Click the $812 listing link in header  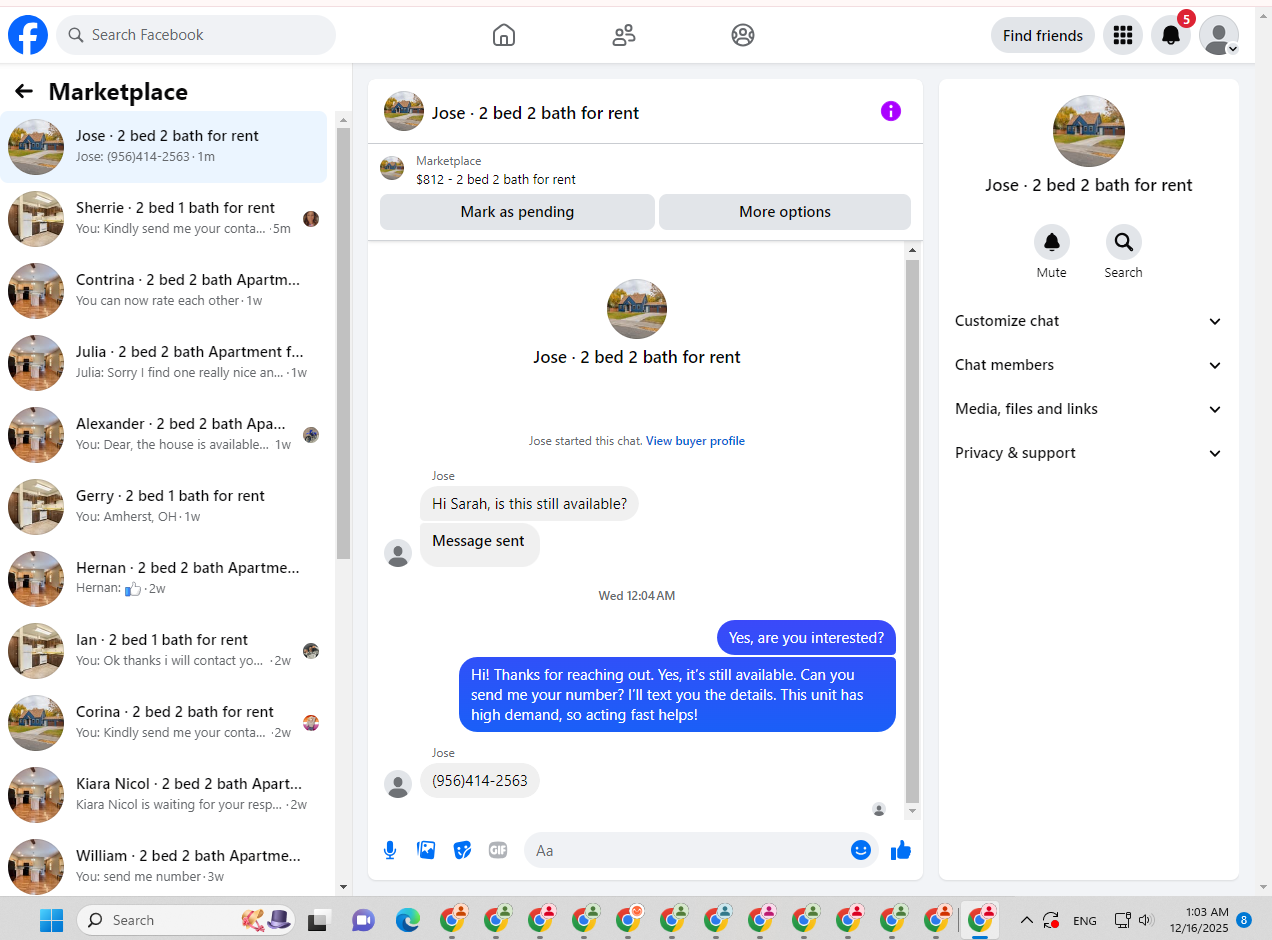click(x=496, y=180)
